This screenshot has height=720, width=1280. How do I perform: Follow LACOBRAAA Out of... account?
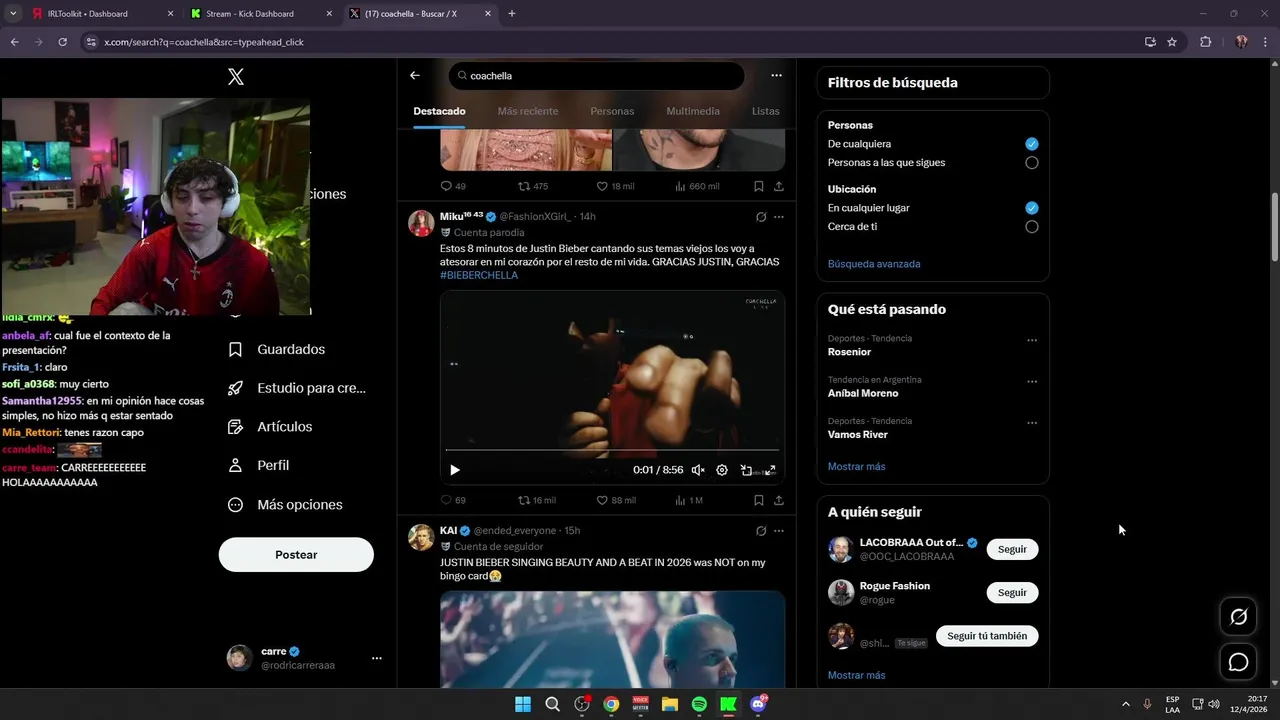pos(1012,550)
